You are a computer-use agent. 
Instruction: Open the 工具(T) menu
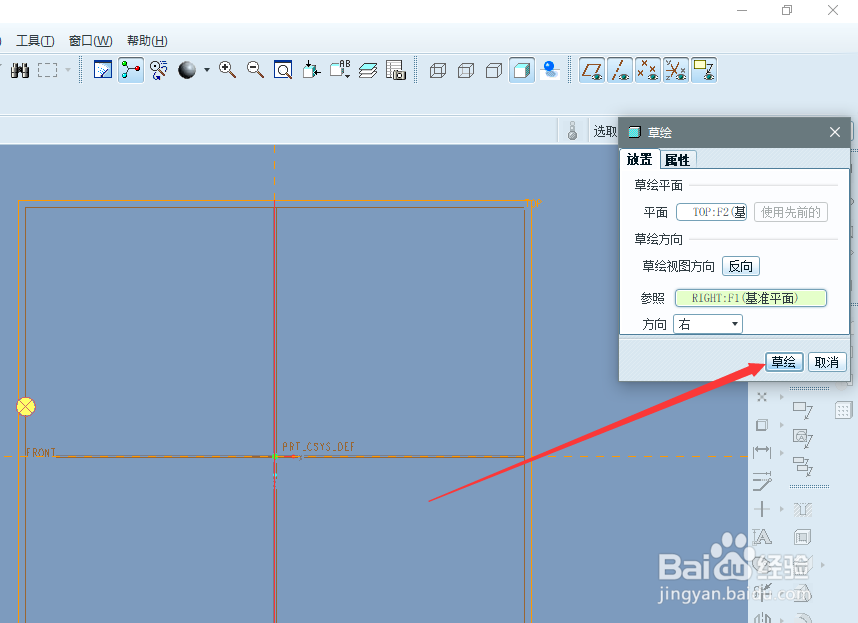pos(35,40)
